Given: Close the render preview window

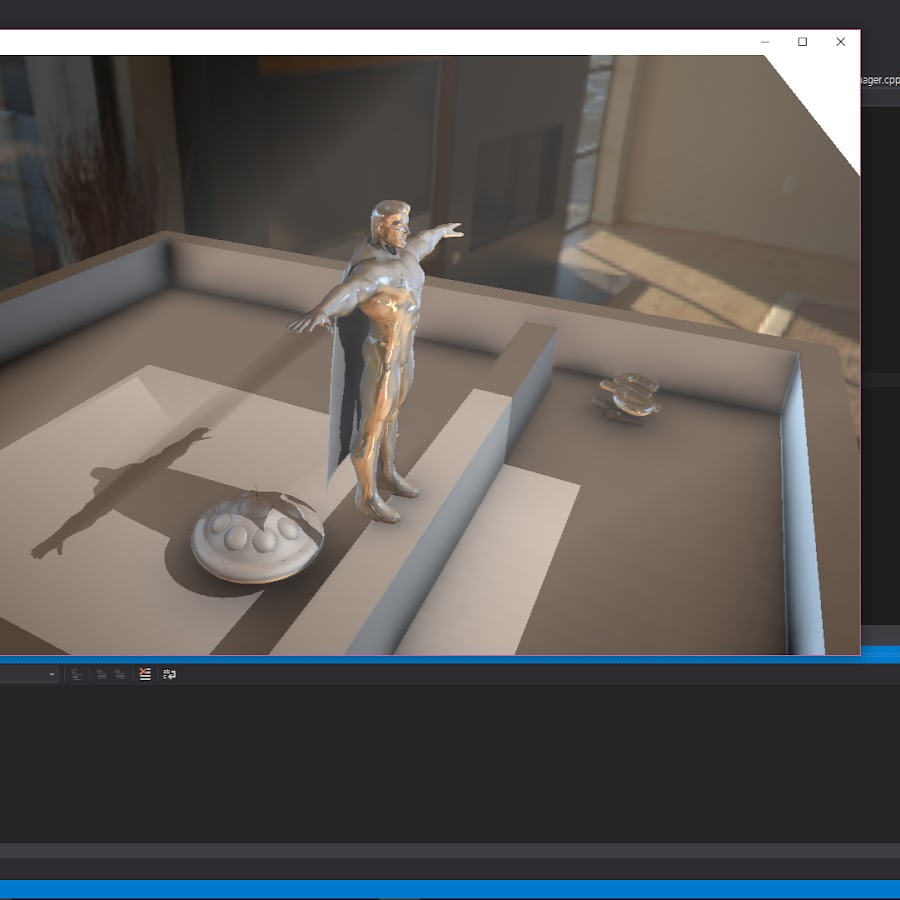Looking at the screenshot, I should [840, 42].
